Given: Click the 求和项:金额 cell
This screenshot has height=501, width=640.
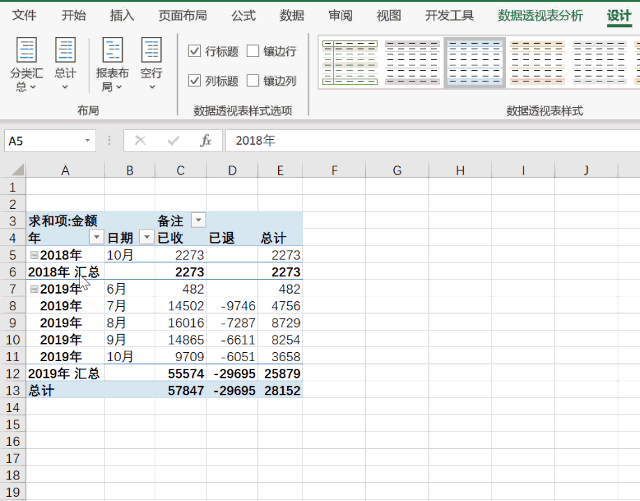Looking at the screenshot, I should (x=65, y=221).
